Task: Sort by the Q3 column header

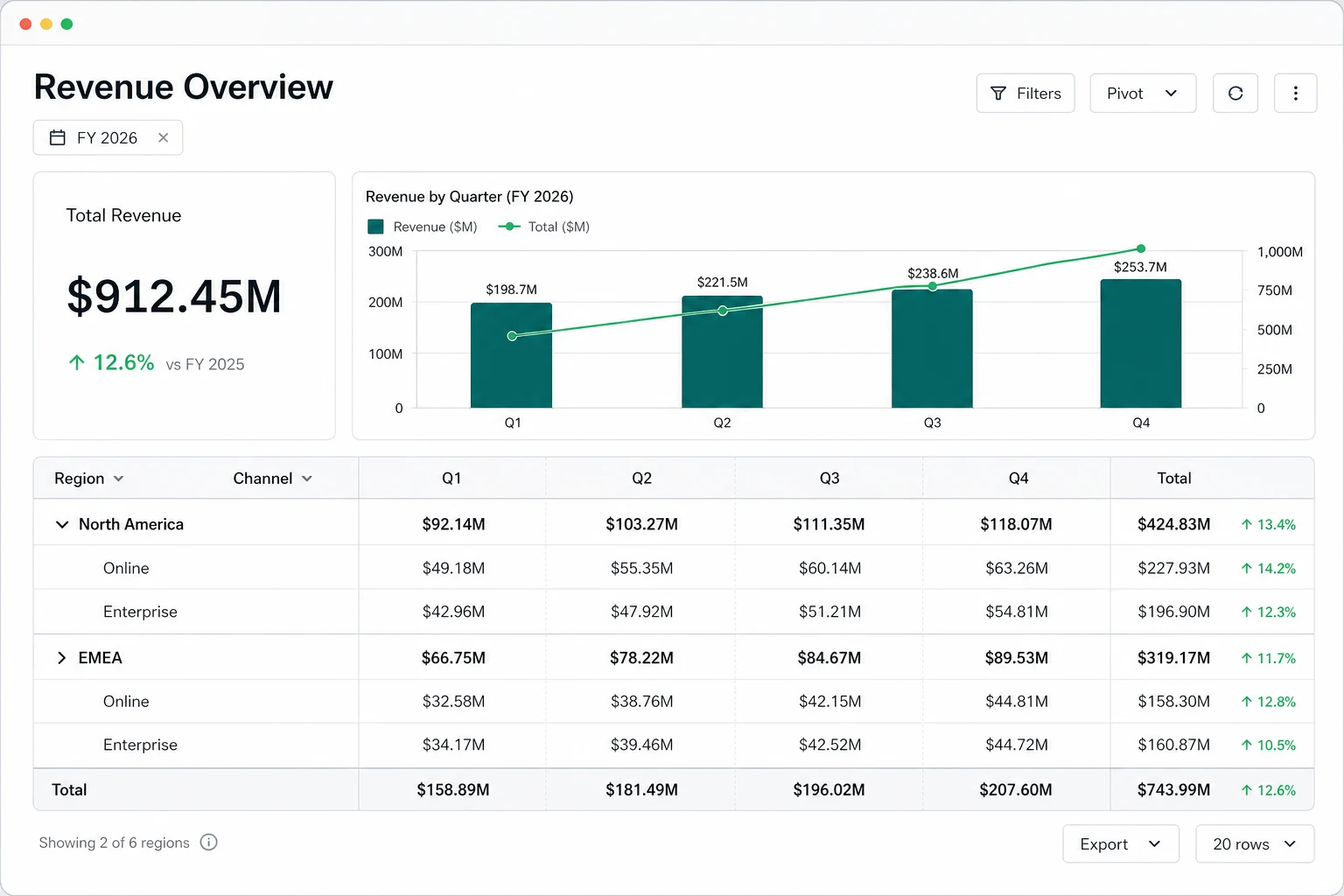Action: [x=829, y=478]
